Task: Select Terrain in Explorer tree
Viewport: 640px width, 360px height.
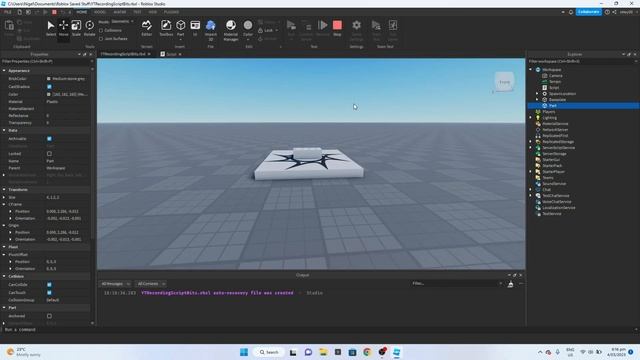Action: [x=555, y=82]
